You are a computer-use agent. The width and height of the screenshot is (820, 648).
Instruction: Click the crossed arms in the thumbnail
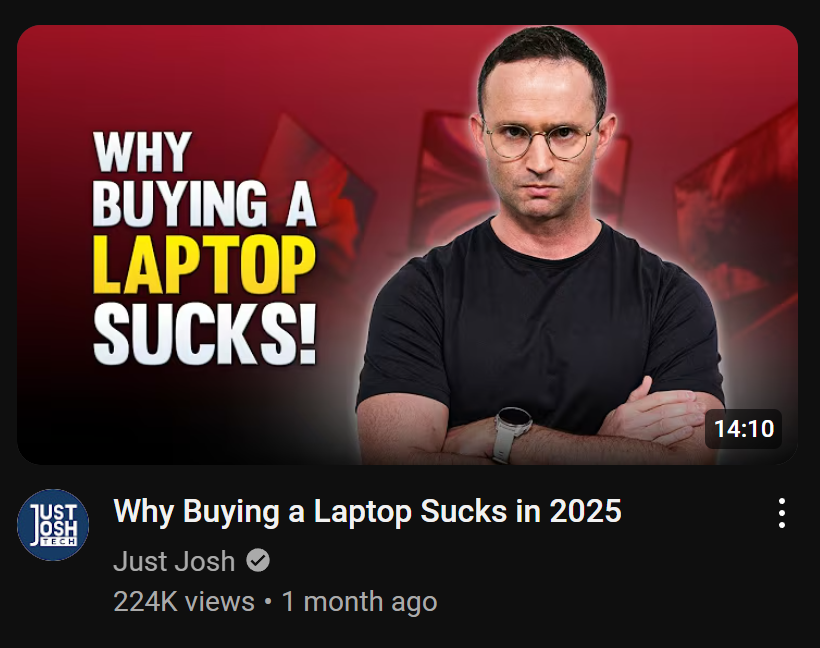pos(539,426)
